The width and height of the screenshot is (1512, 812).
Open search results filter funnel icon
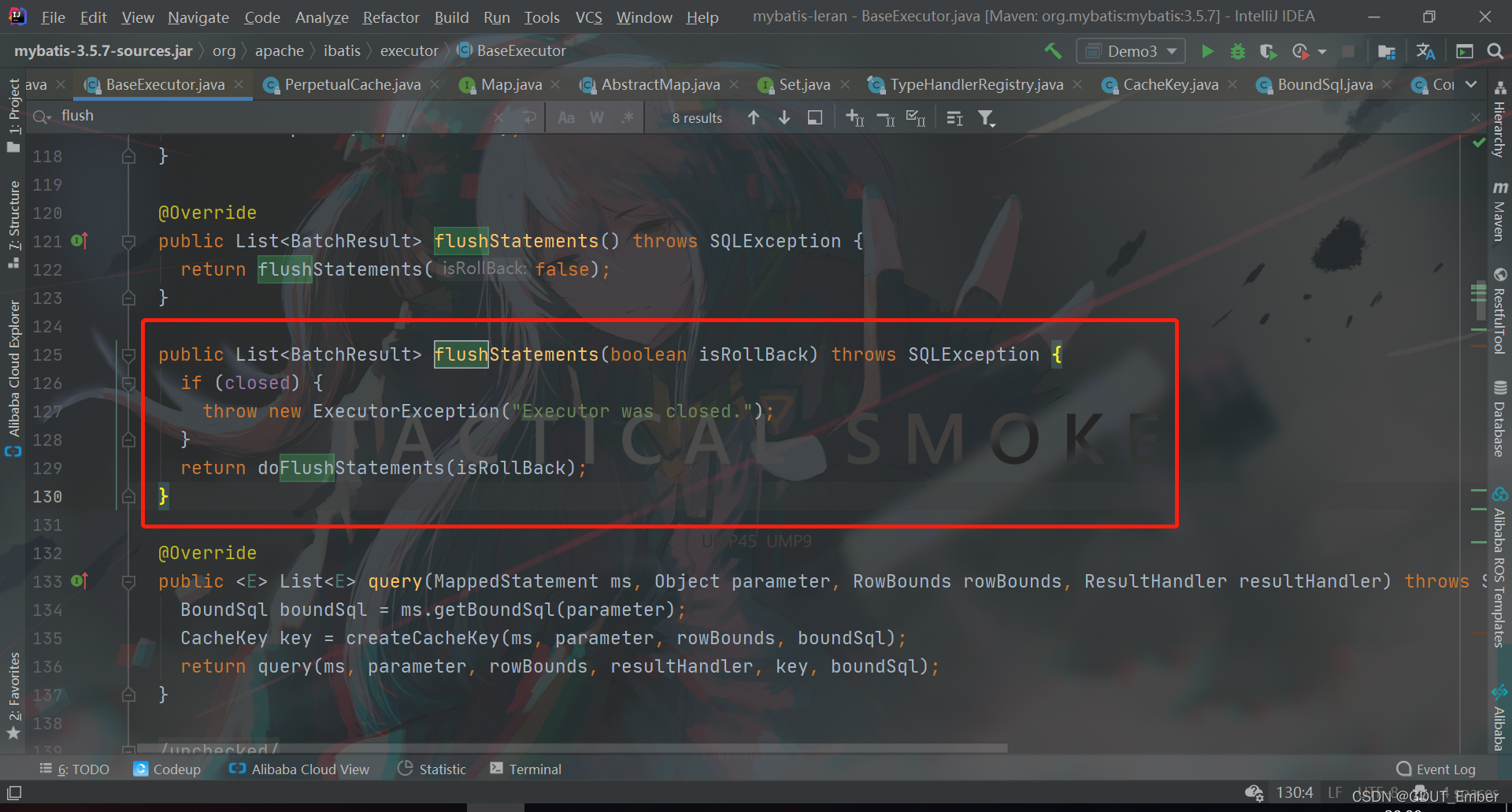click(x=986, y=117)
